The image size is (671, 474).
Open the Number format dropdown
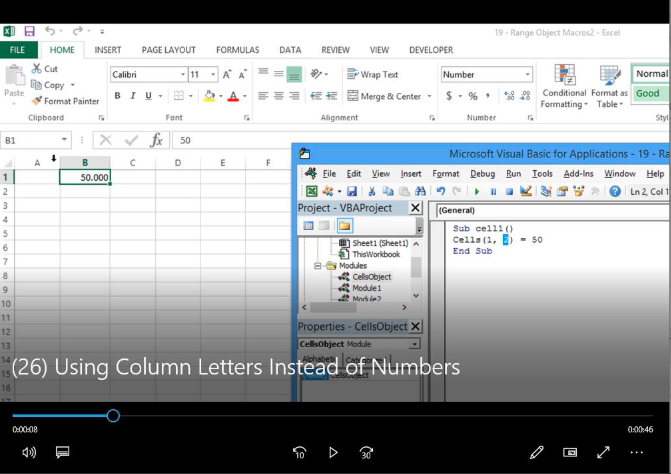pyautogui.click(x=528, y=74)
